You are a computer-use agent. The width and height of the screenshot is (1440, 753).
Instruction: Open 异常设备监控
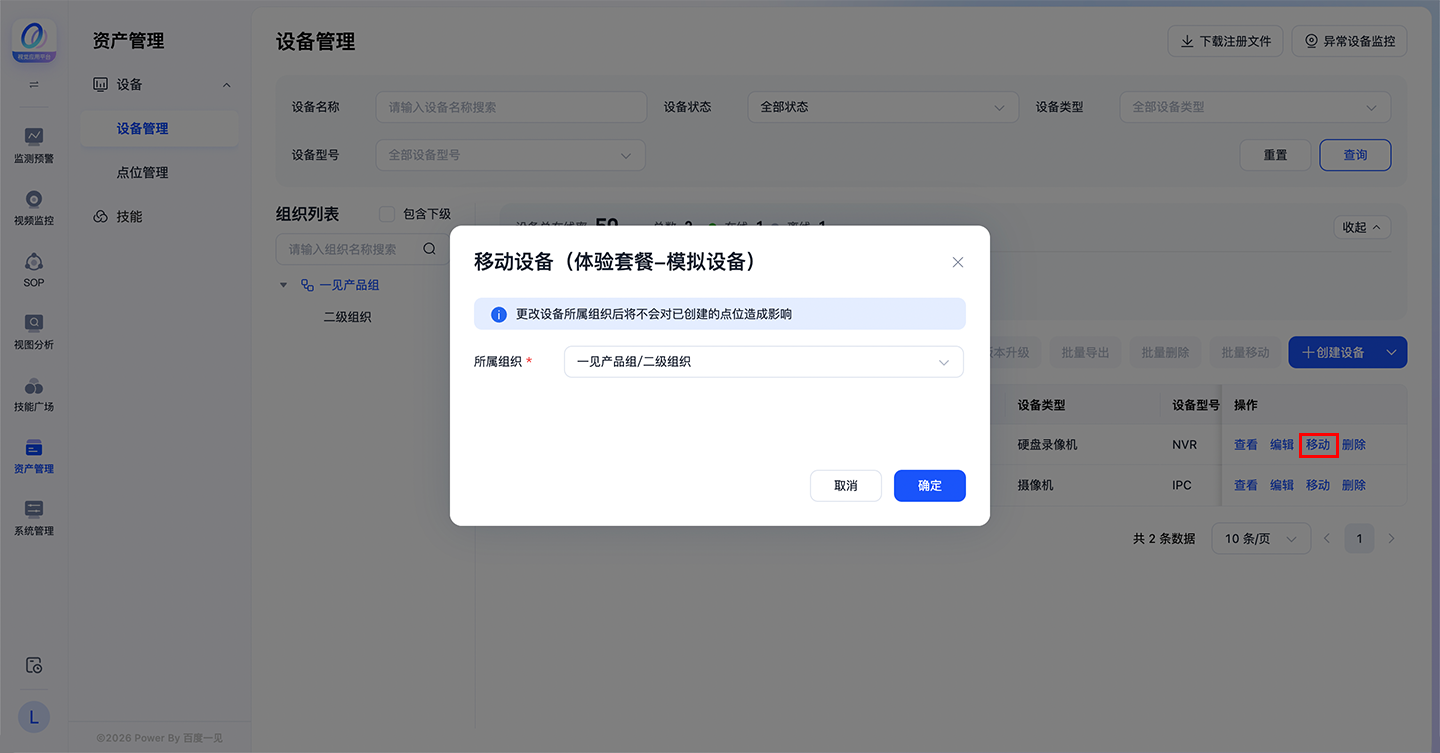1350,41
